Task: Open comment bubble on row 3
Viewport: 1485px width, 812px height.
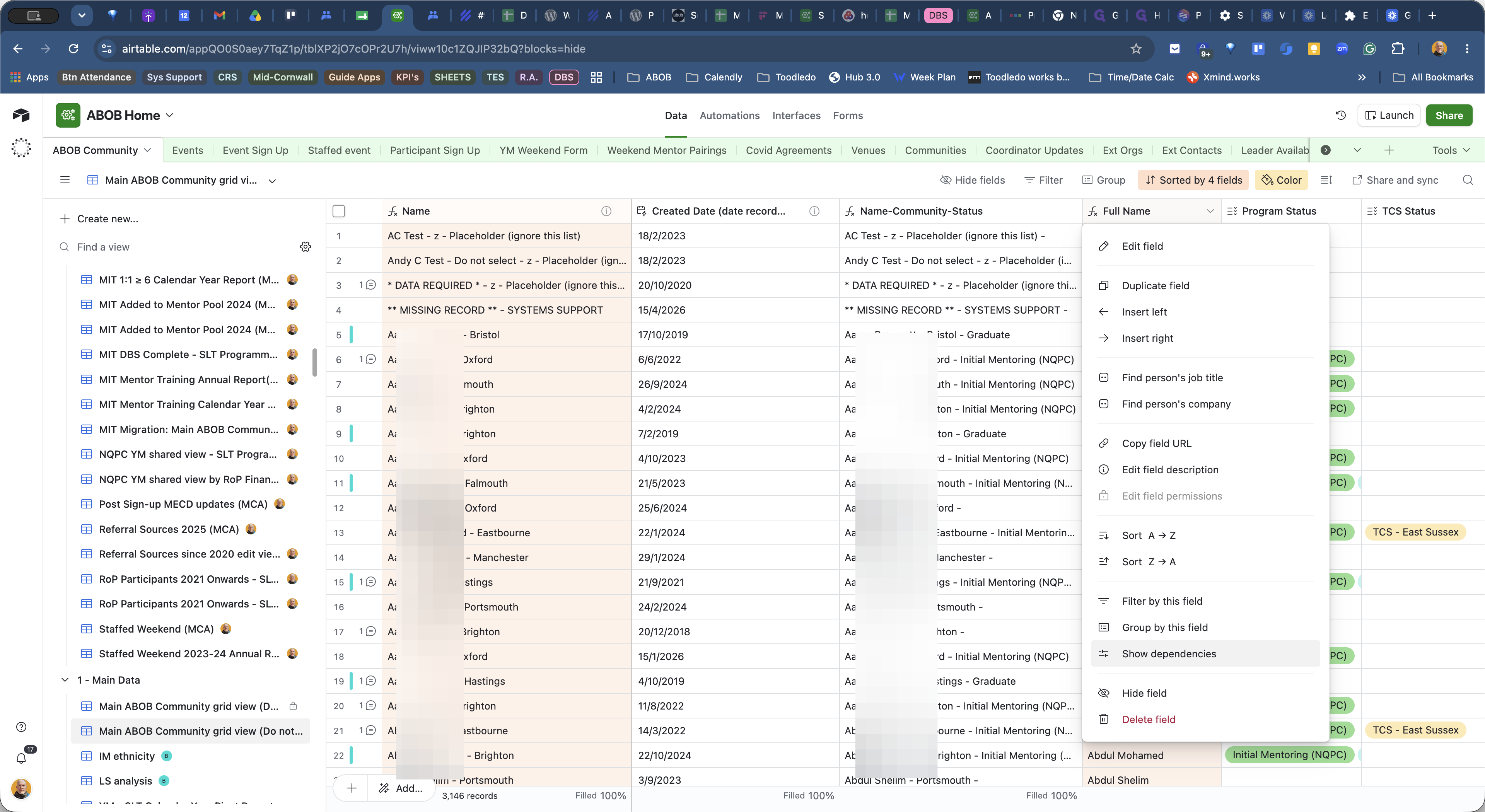Action: 371,285
